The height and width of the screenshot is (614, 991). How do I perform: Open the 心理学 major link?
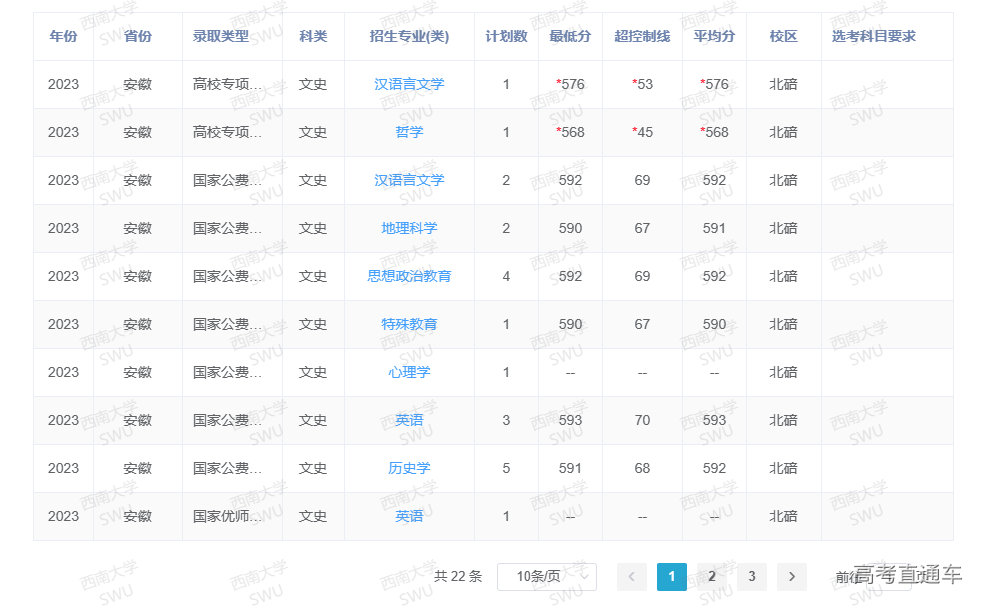coord(409,372)
